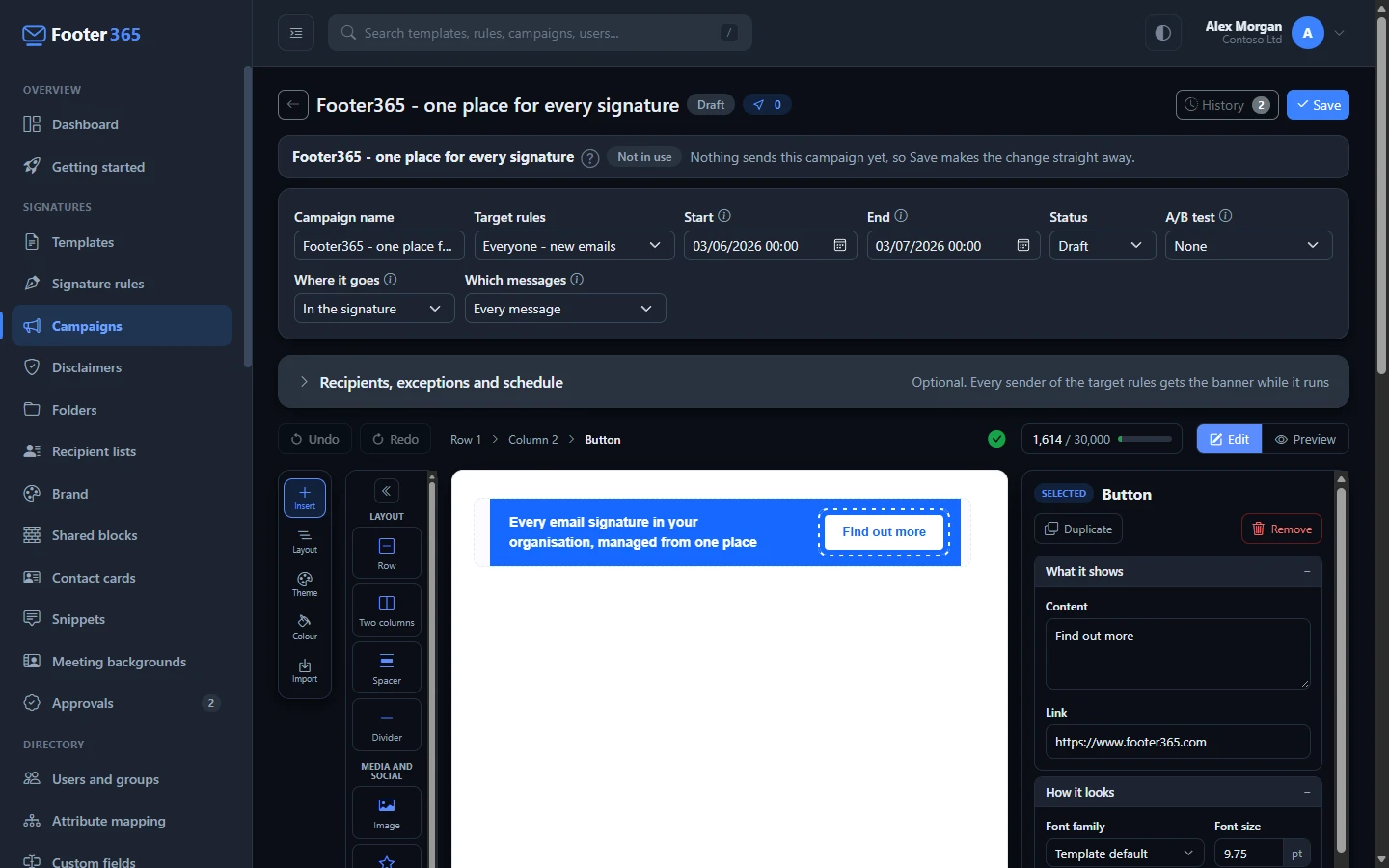
Task: Open the Brand section
Action: [122, 494]
